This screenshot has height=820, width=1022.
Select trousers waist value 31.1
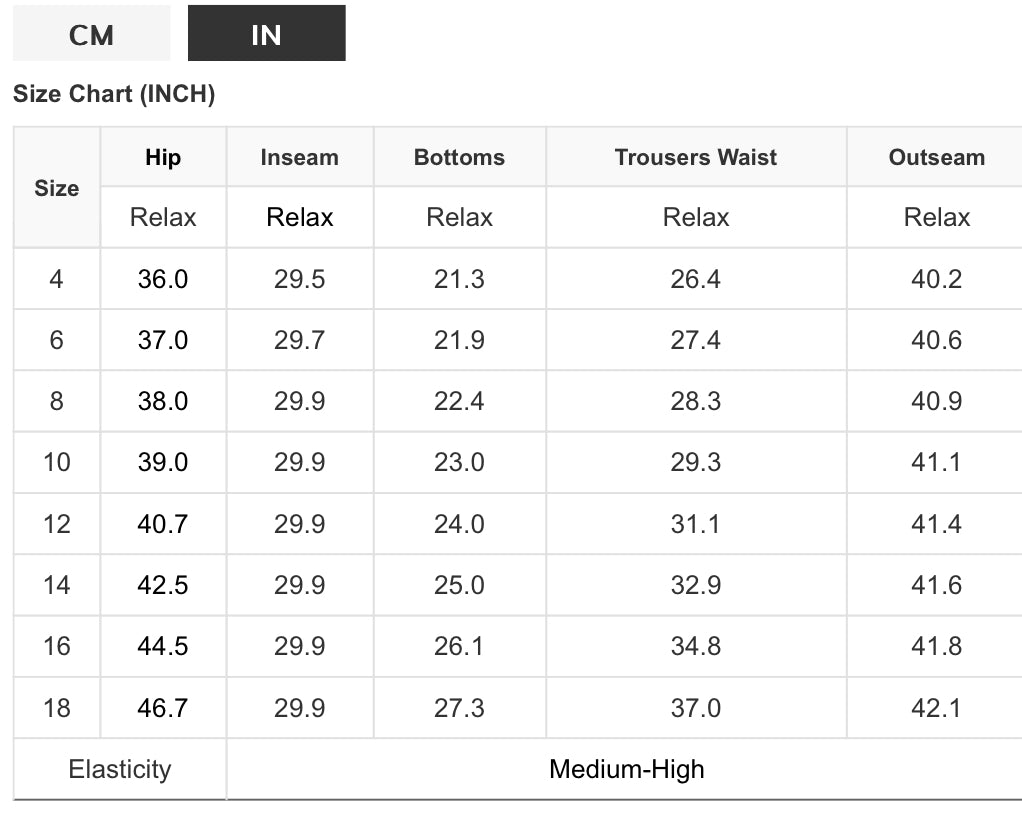coord(695,524)
